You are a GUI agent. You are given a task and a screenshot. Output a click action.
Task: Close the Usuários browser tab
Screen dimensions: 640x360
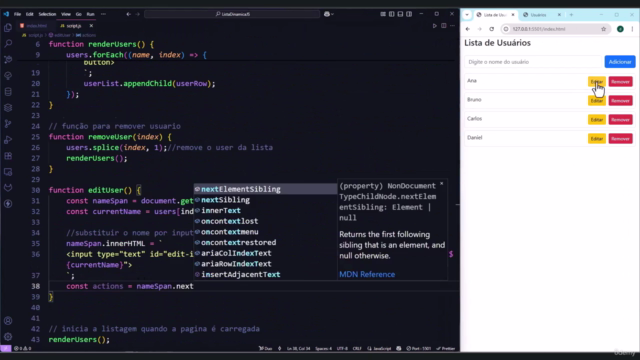559,15
